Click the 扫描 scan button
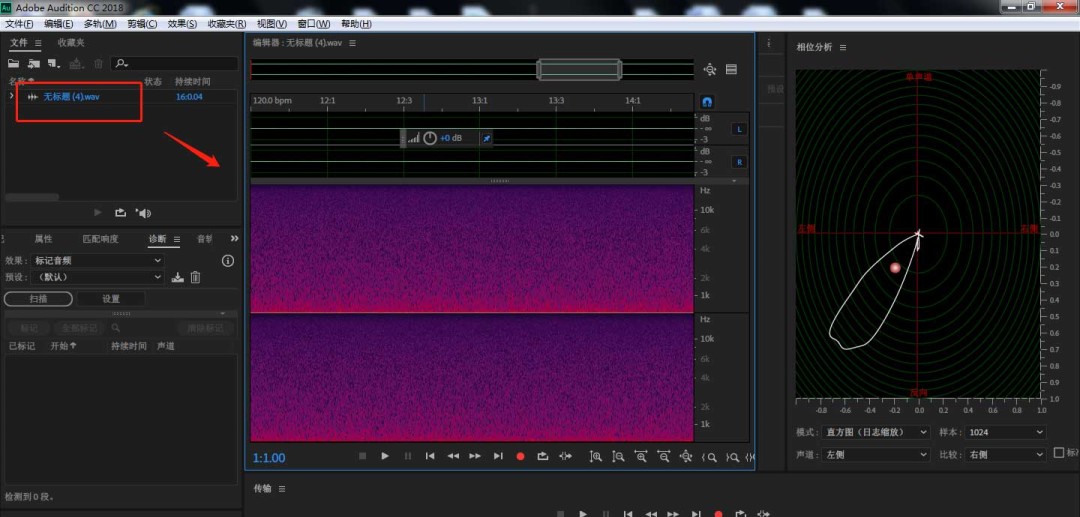Viewport: 1080px width, 517px height. 38,298
